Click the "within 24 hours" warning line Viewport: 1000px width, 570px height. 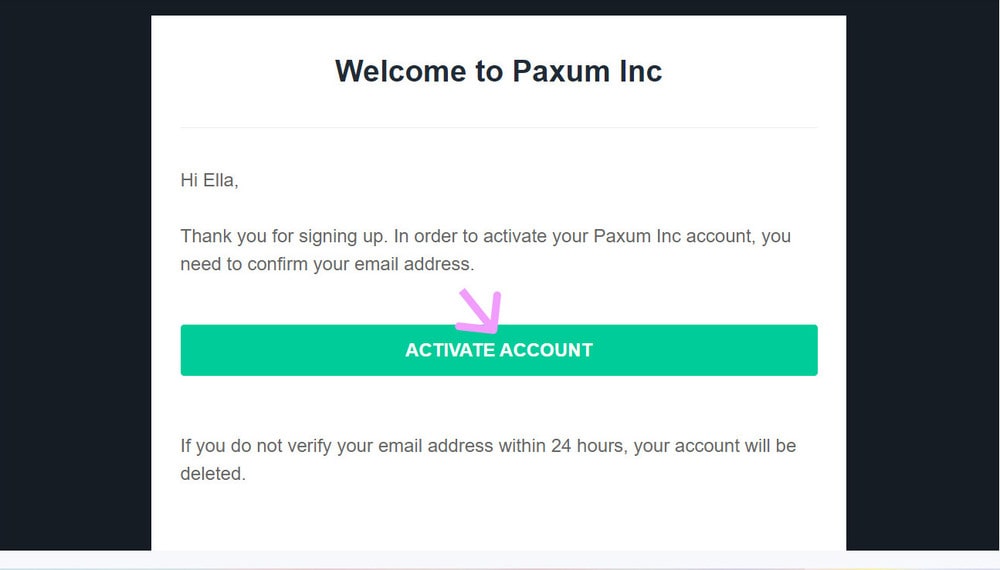(488, 446)
